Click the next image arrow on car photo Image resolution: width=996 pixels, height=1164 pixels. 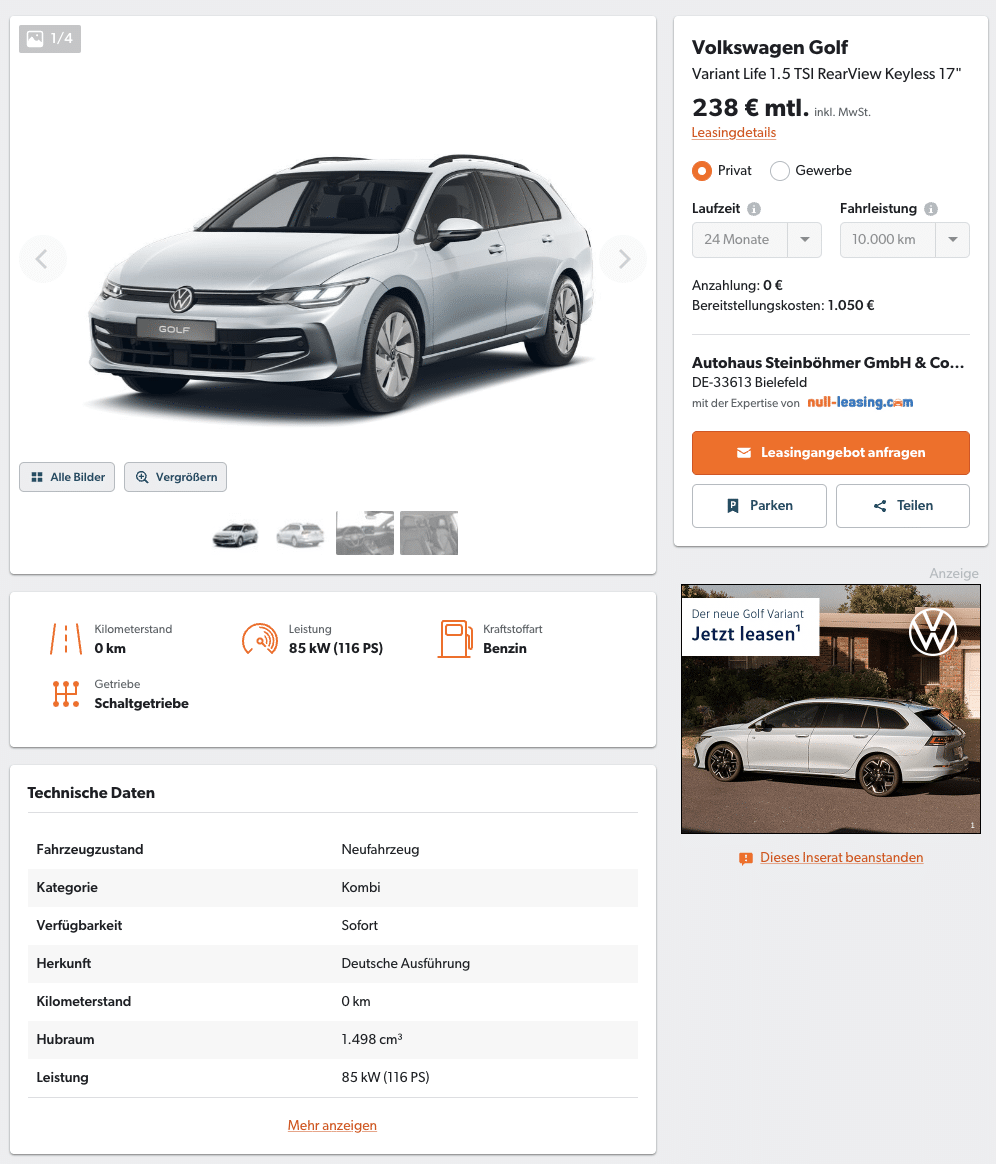(x=623, y=259)
